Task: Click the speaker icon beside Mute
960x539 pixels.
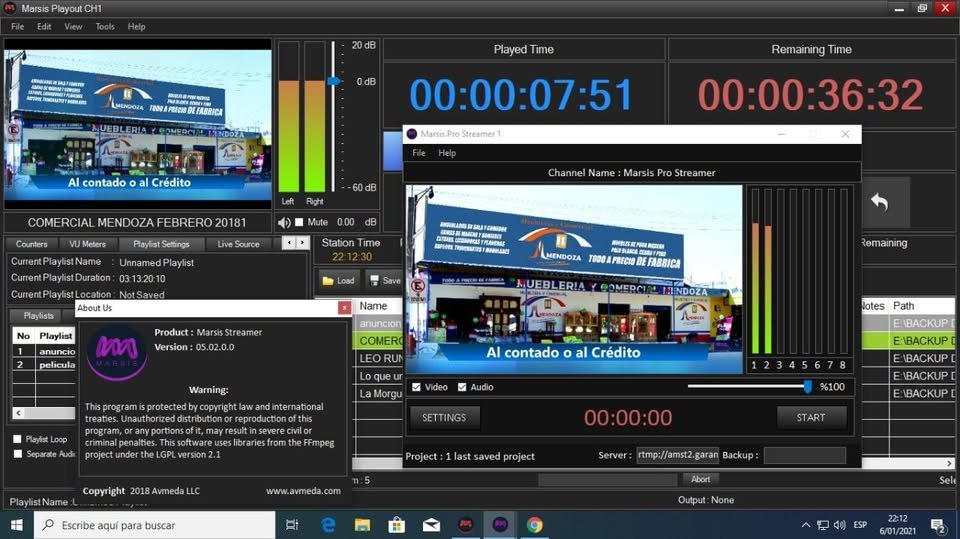Action: coord(284,222)
